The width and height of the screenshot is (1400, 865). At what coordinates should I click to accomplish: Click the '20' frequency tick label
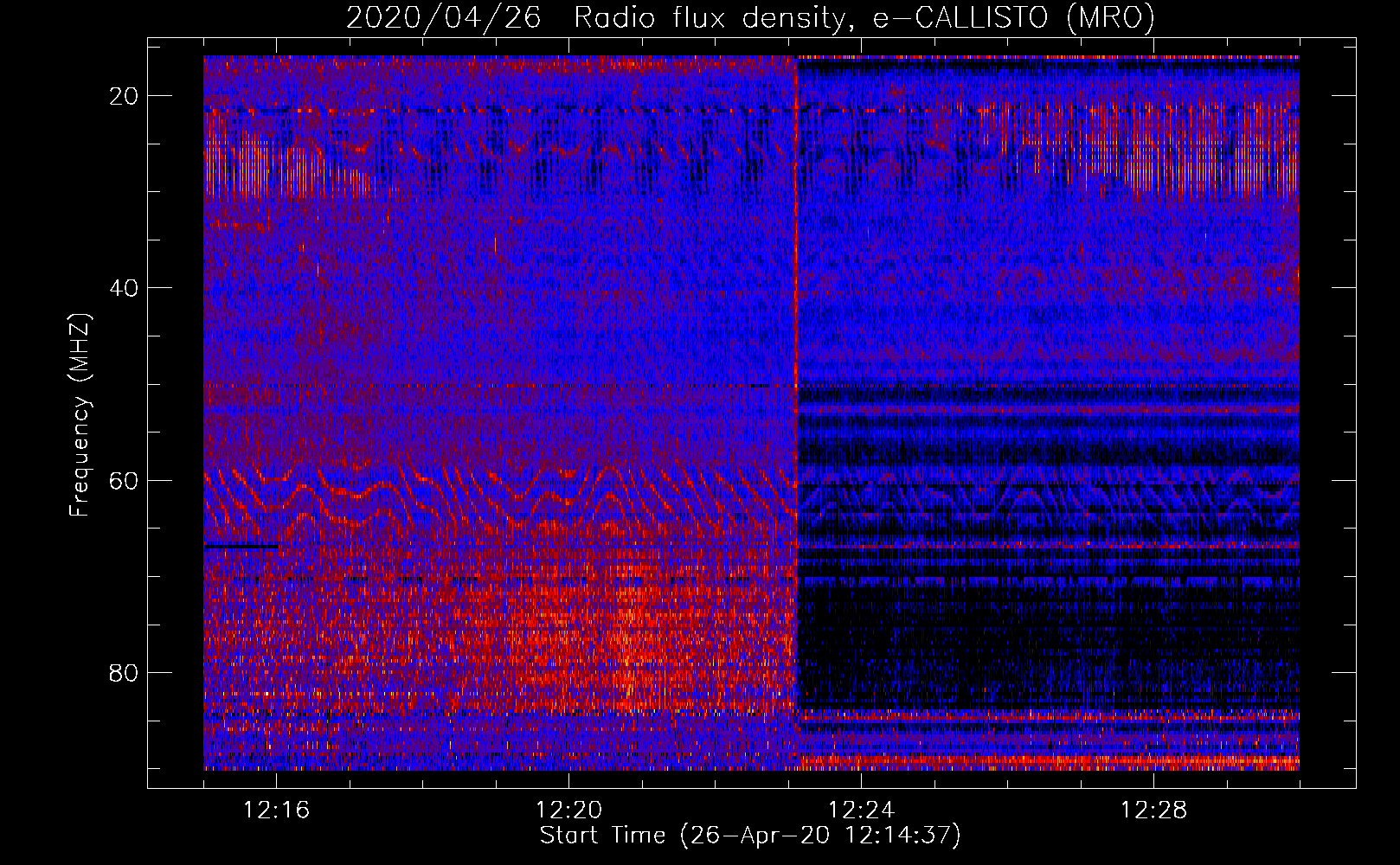tap(124, 96)
